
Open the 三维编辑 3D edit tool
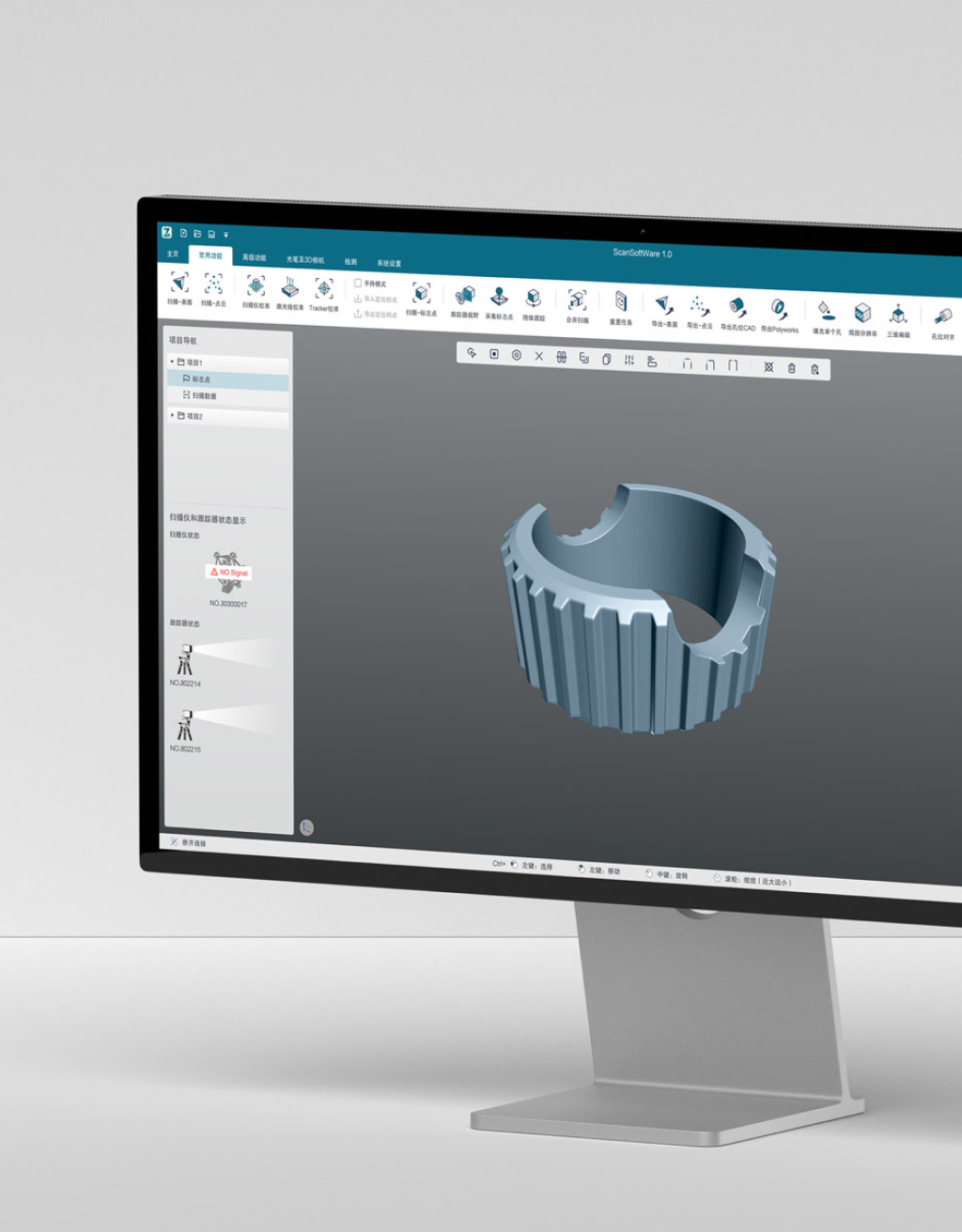point(898,315)
